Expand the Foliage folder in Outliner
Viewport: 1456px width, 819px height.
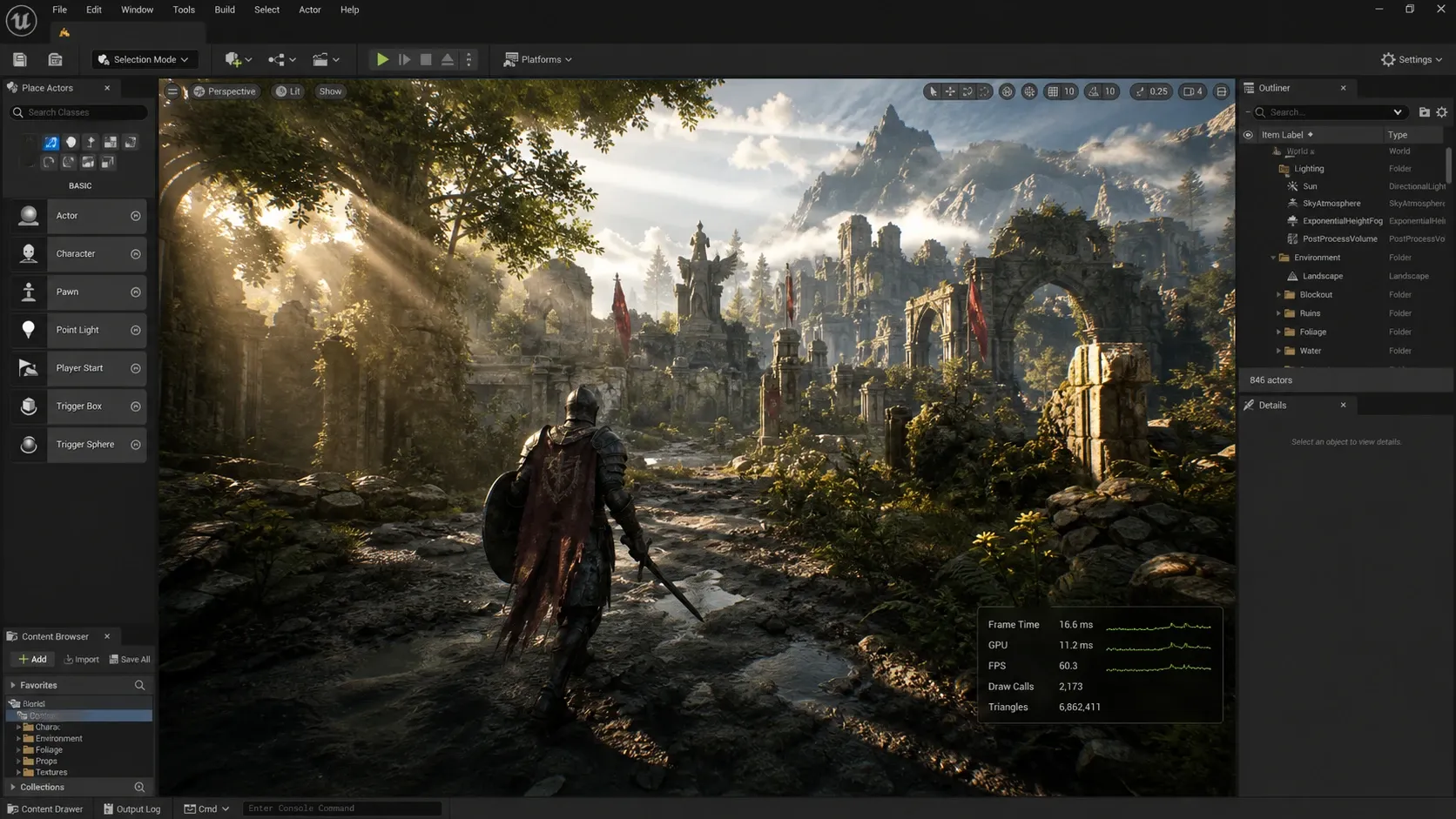[1278, 332]
